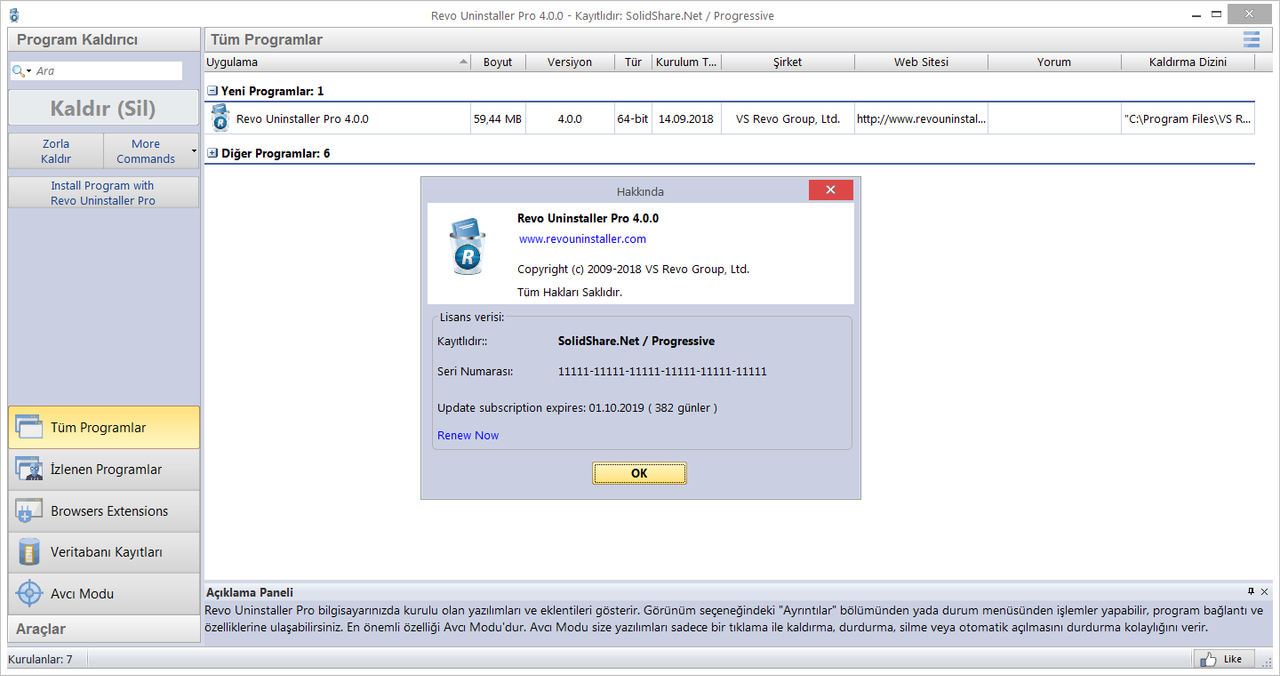This screenshot has height=676, width=1280.
Task: Click the Avcı Modu crosshair icon
Action: coord(28,593)
